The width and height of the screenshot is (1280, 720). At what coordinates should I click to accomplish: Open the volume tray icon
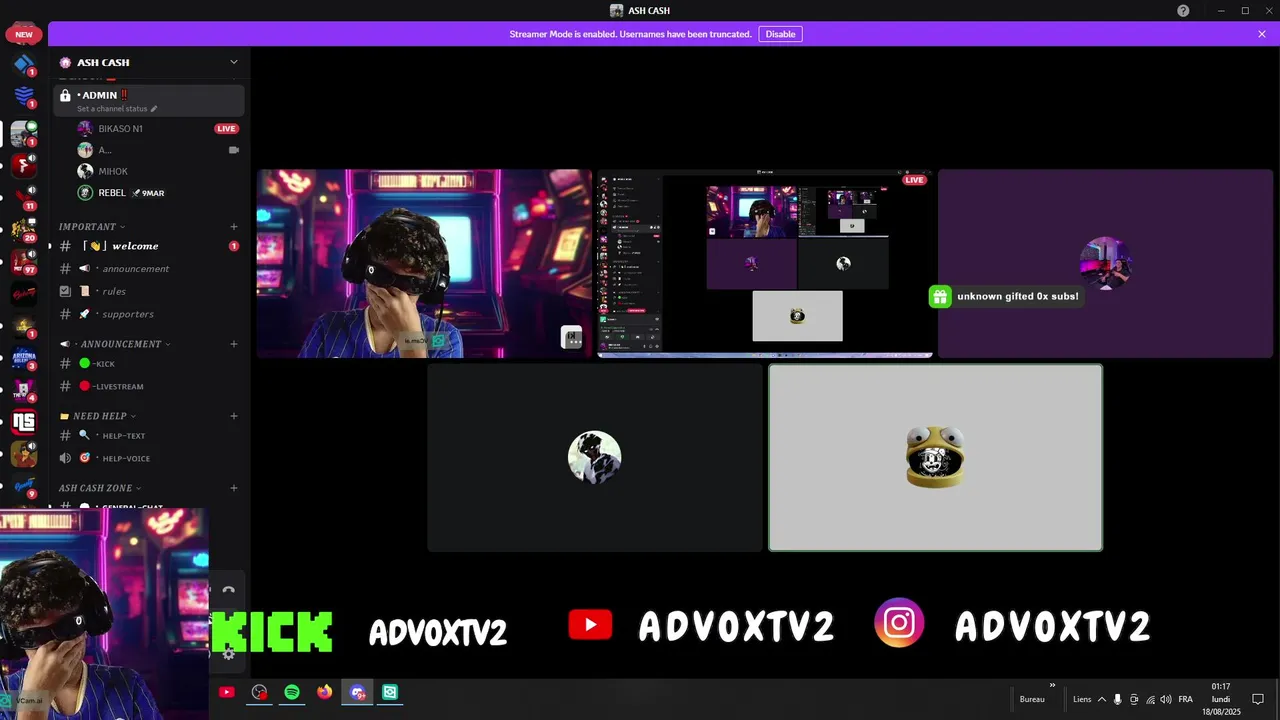click(x=1166, y=699)
